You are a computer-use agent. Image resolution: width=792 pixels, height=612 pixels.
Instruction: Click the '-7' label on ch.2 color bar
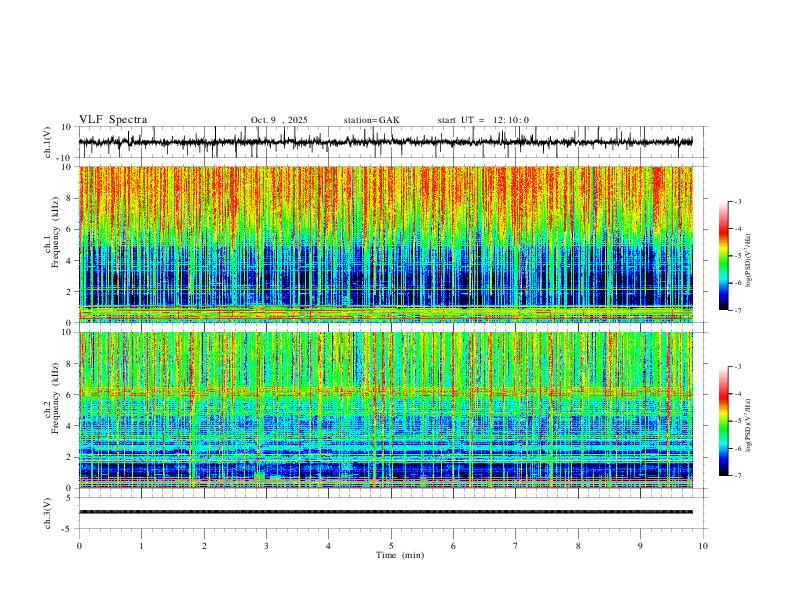coord(738,475)
